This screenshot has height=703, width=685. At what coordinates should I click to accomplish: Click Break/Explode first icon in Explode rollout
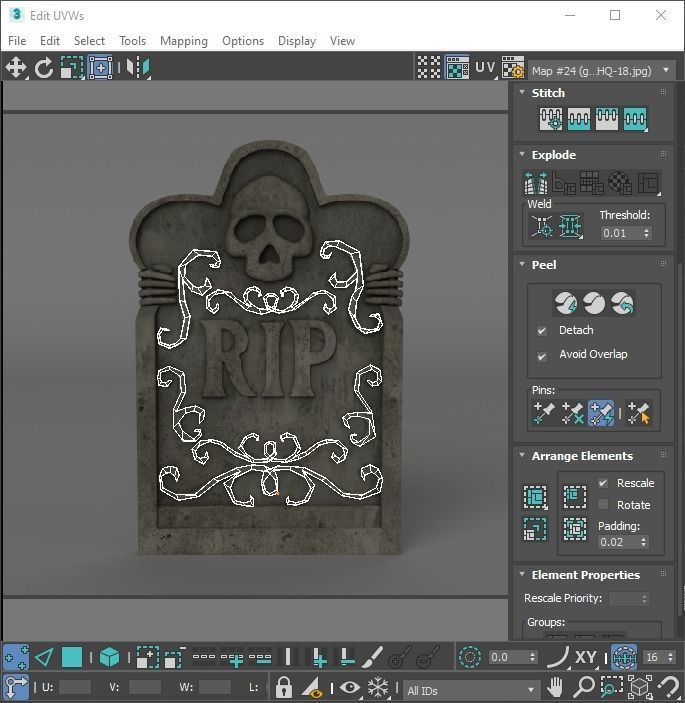pyautogui.click(x=536, y=182)
